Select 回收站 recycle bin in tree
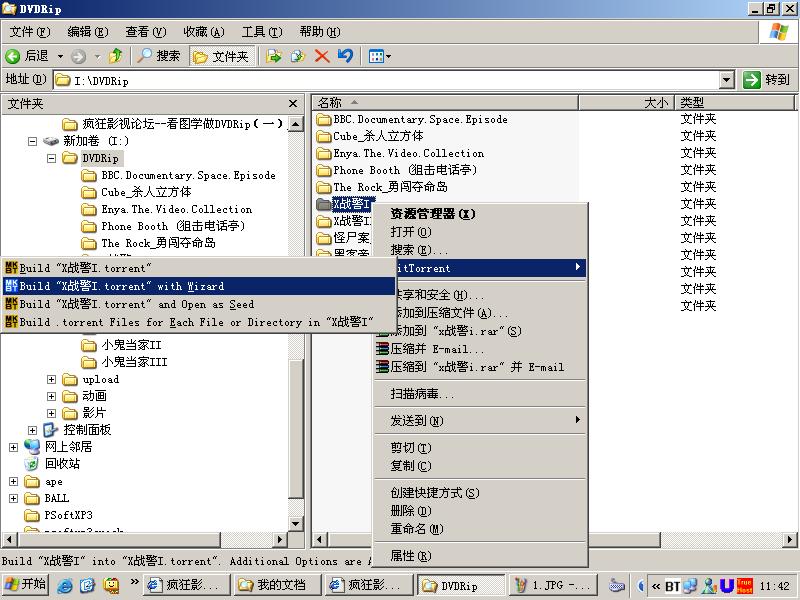The height and width of the screenshot is (600, 800). coord(62,464)
